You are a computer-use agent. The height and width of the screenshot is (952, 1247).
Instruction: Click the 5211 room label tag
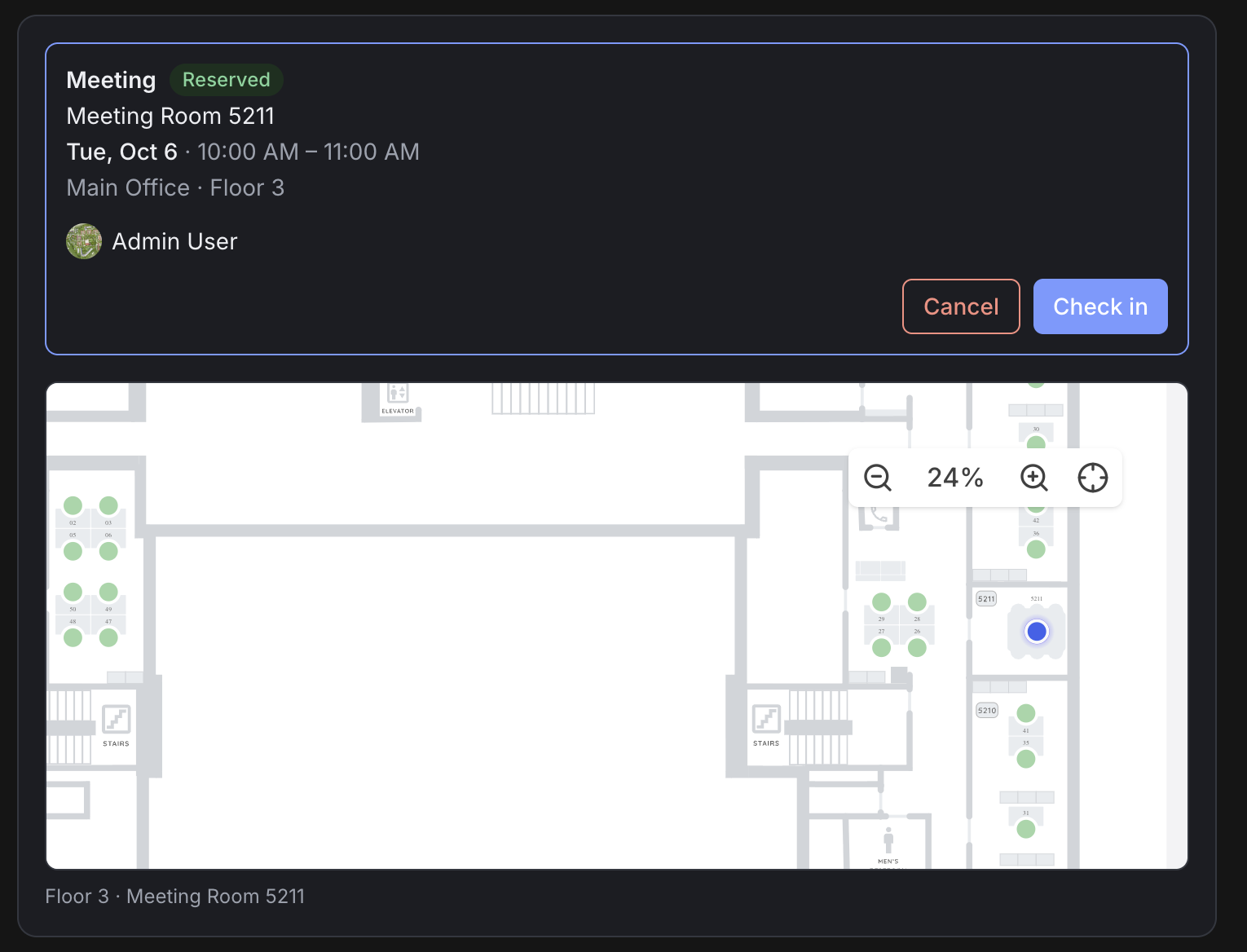[986, 599]
